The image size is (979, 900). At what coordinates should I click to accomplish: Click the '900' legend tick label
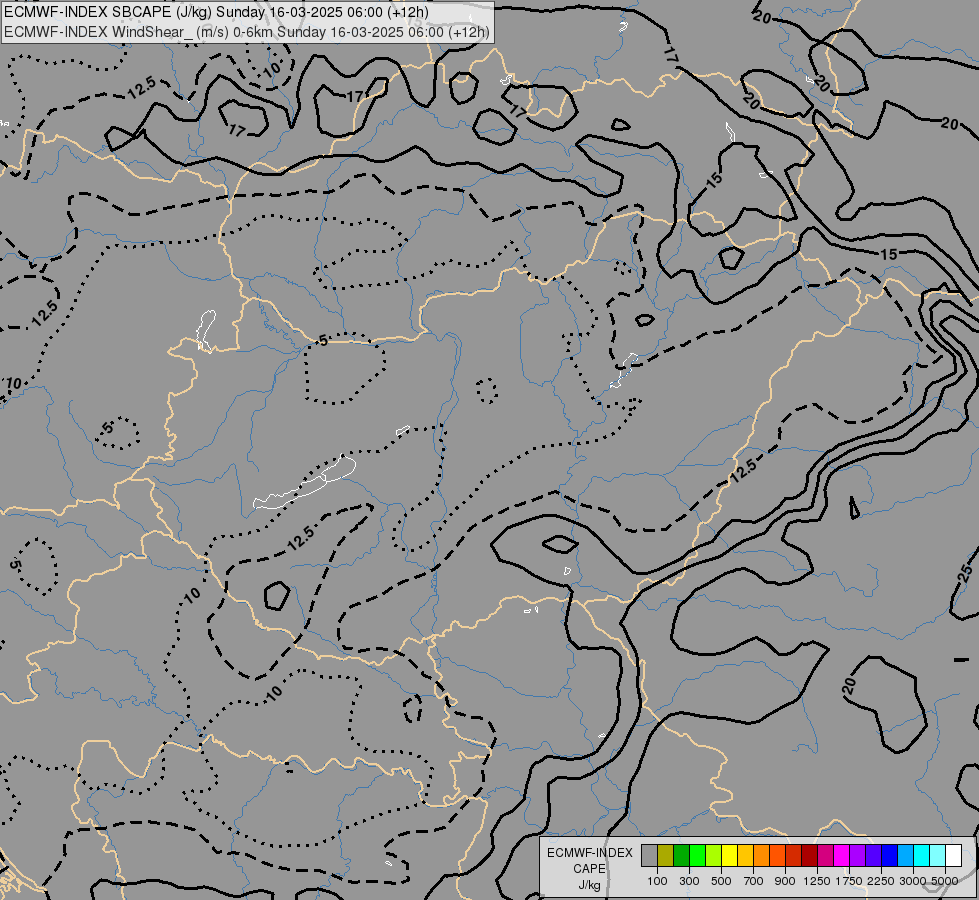785,881
